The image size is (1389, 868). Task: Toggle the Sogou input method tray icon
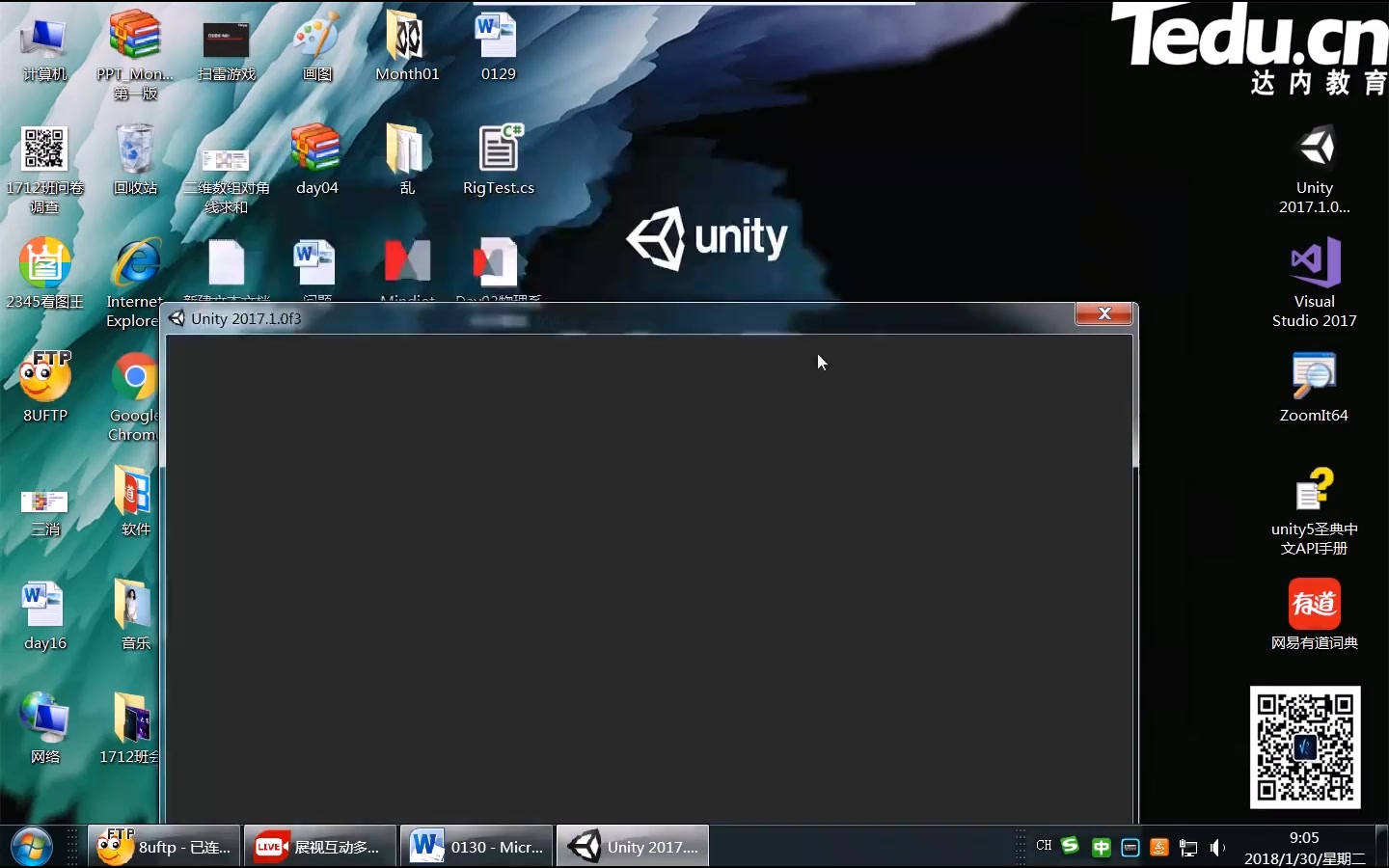click(1071, 846)
